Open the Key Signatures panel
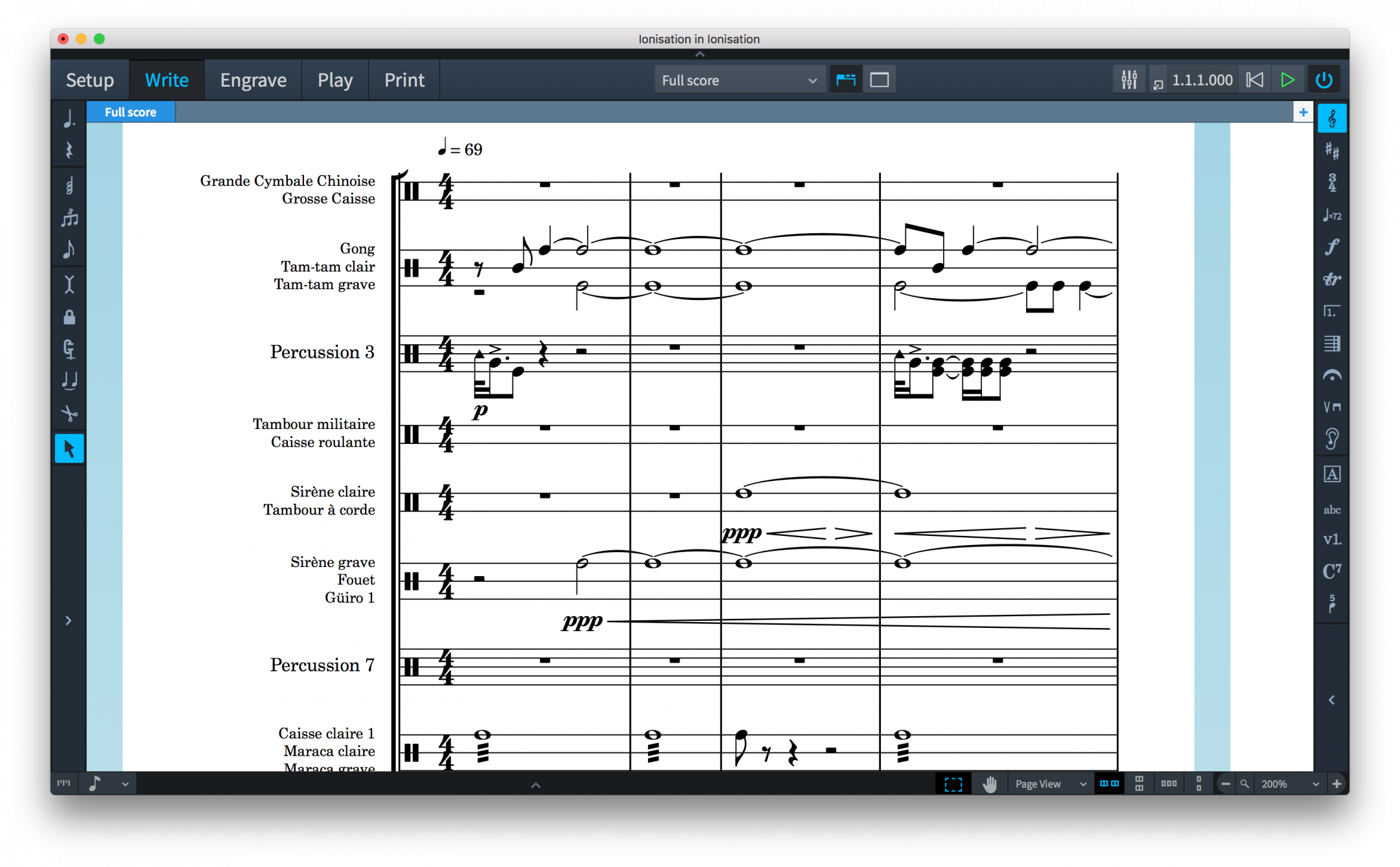 [x=1332, y=151]
